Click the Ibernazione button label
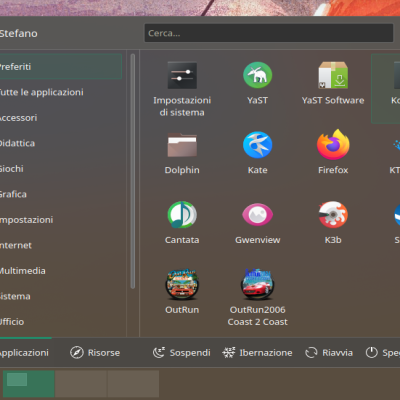 coord(266,353)
